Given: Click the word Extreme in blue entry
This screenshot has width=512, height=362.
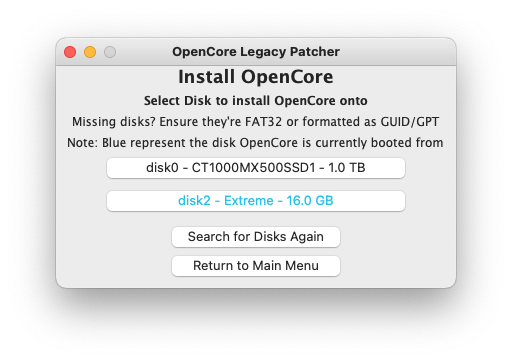Looking at the screenshot, I should (249, 201).
